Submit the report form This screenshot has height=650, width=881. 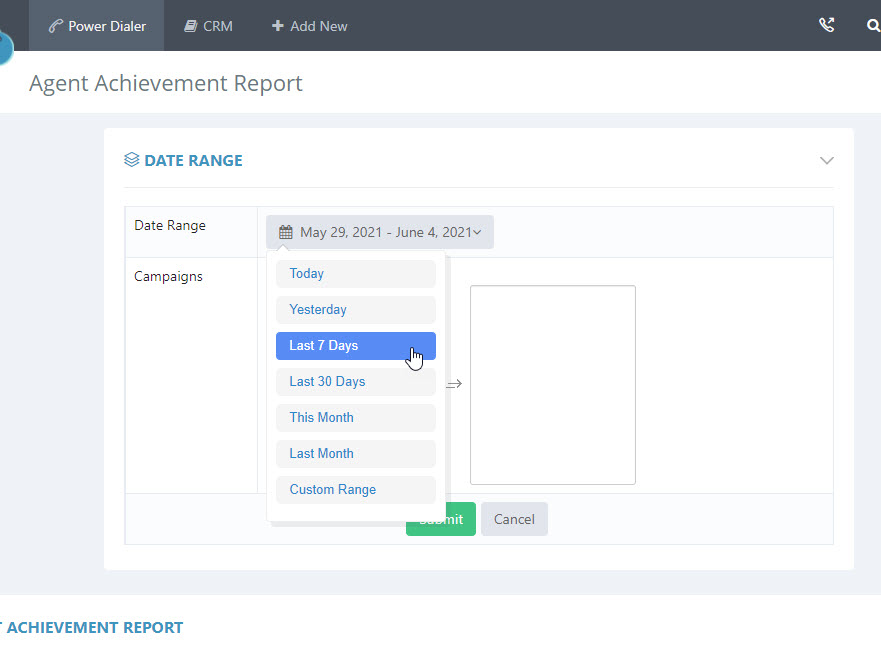[x=441, y=519]
